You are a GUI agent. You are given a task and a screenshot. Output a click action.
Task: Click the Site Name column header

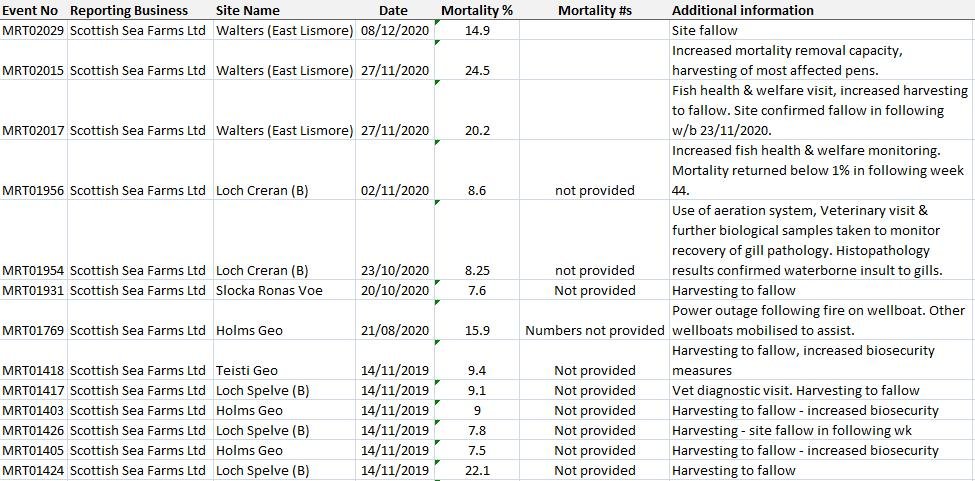(248, 10)
